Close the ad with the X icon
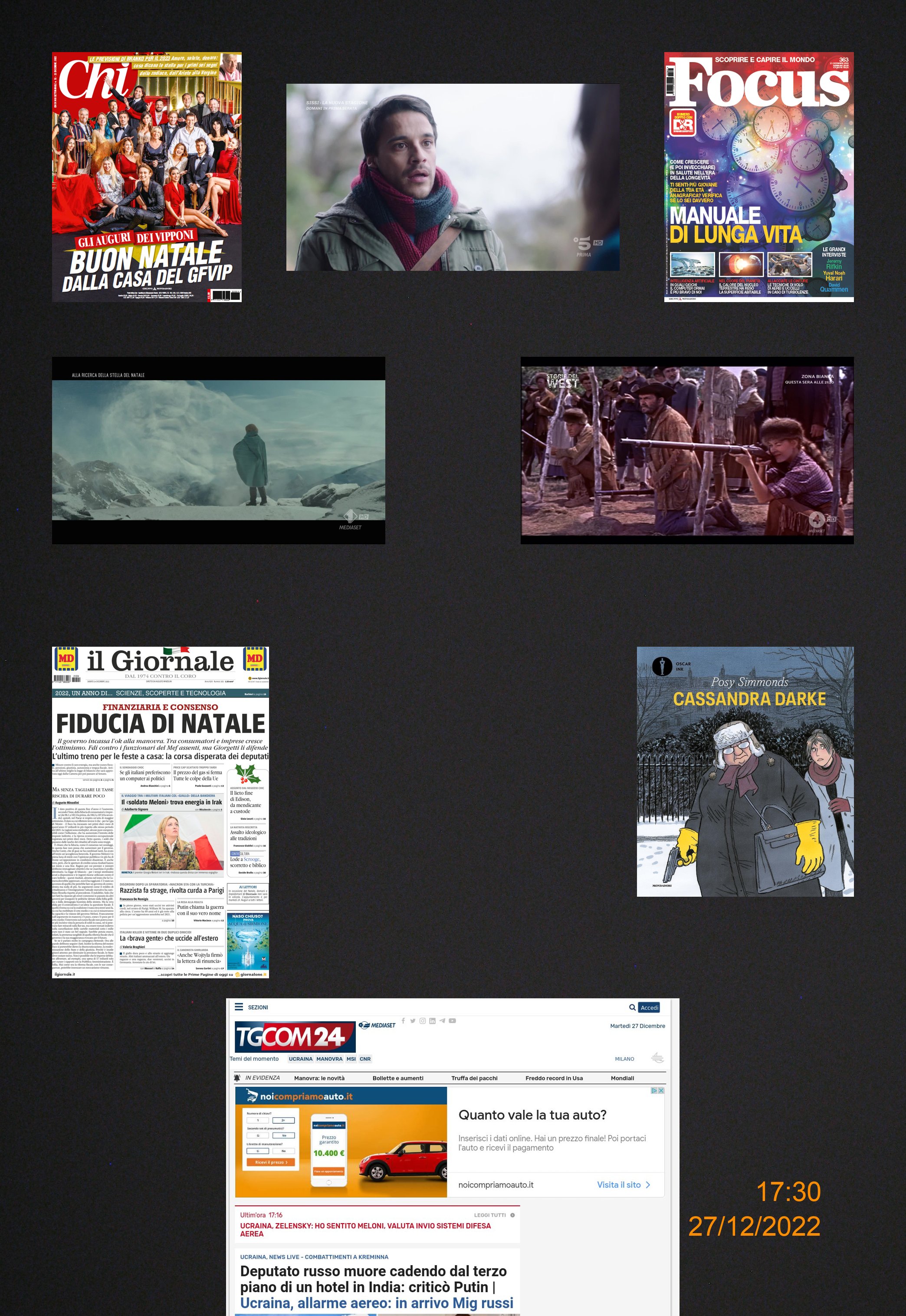This screenshot has height=1316, width=906. pos(660,1091)
